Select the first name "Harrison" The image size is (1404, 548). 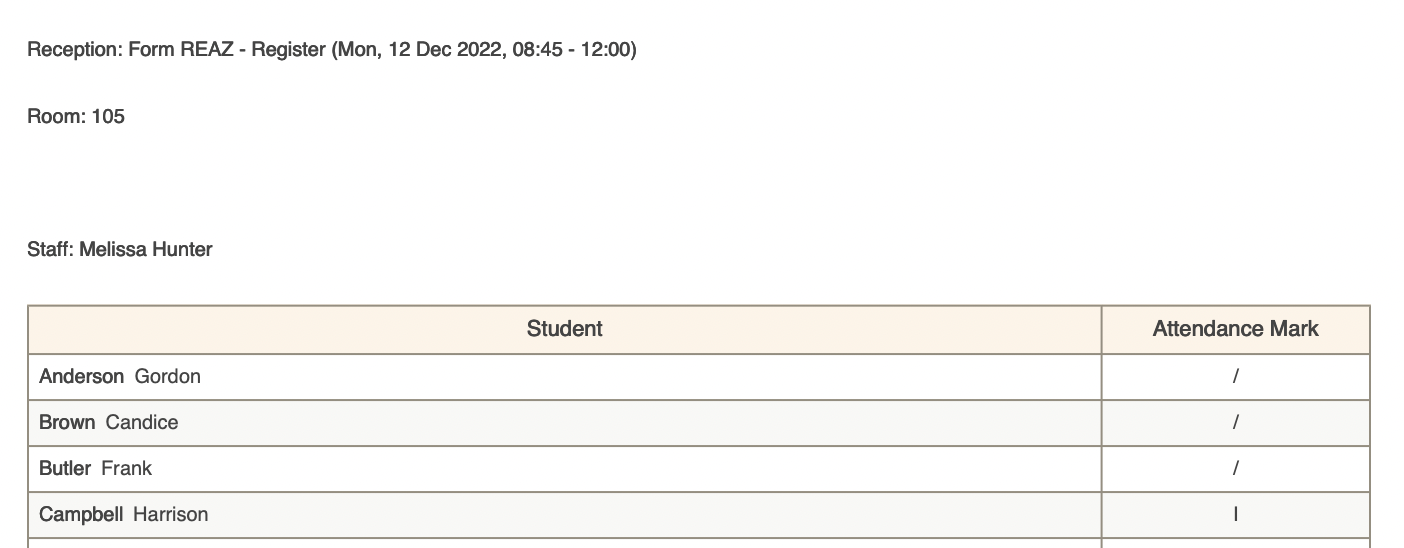[x=171, y=514]
